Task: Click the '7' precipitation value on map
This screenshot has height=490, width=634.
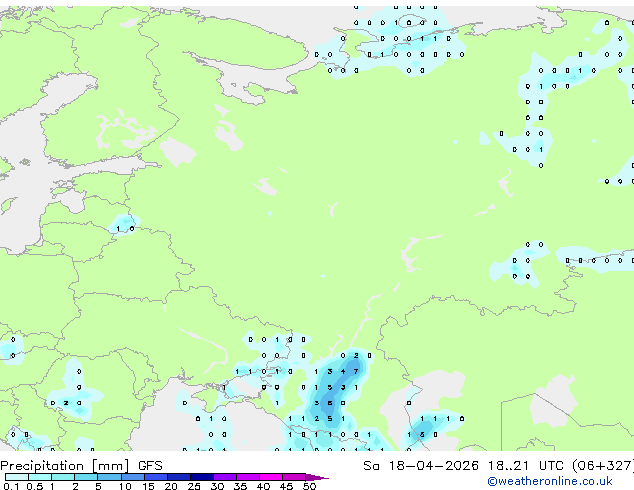Action: [356, 371]
